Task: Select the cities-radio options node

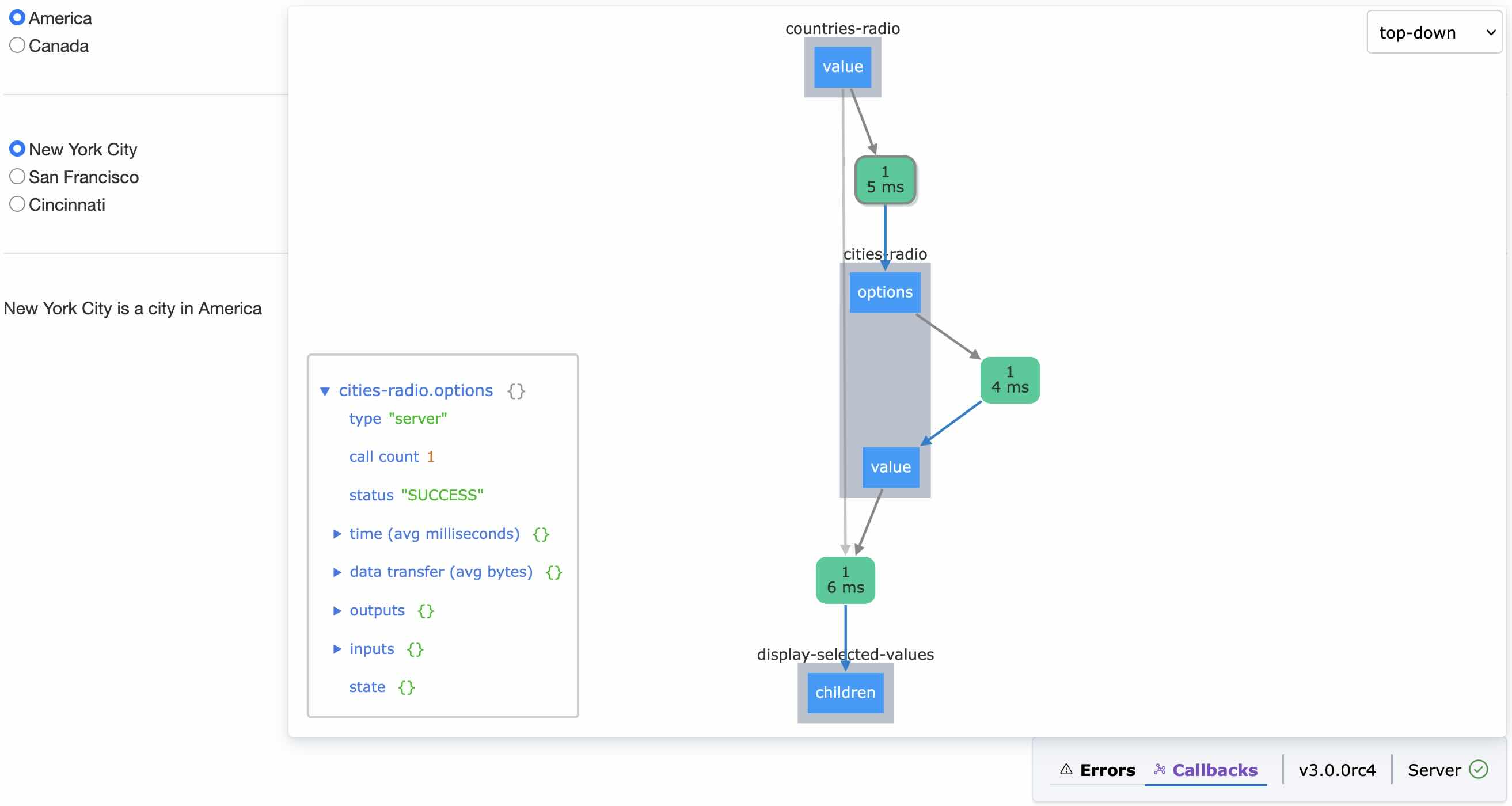Action: 884,292
